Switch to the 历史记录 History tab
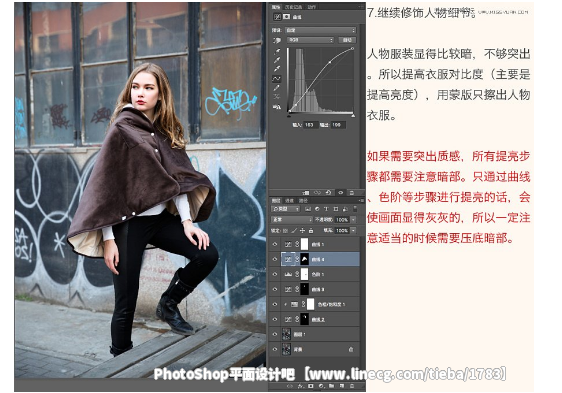 pyautogui.click(x=293, y=7)
